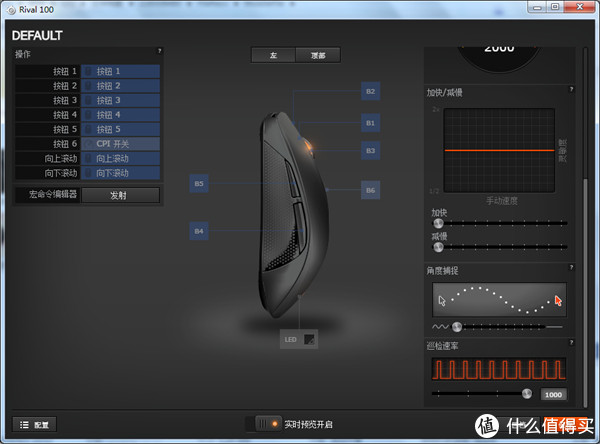Click the polling rate value field 1000
The image size is (600, 444).
553,395
